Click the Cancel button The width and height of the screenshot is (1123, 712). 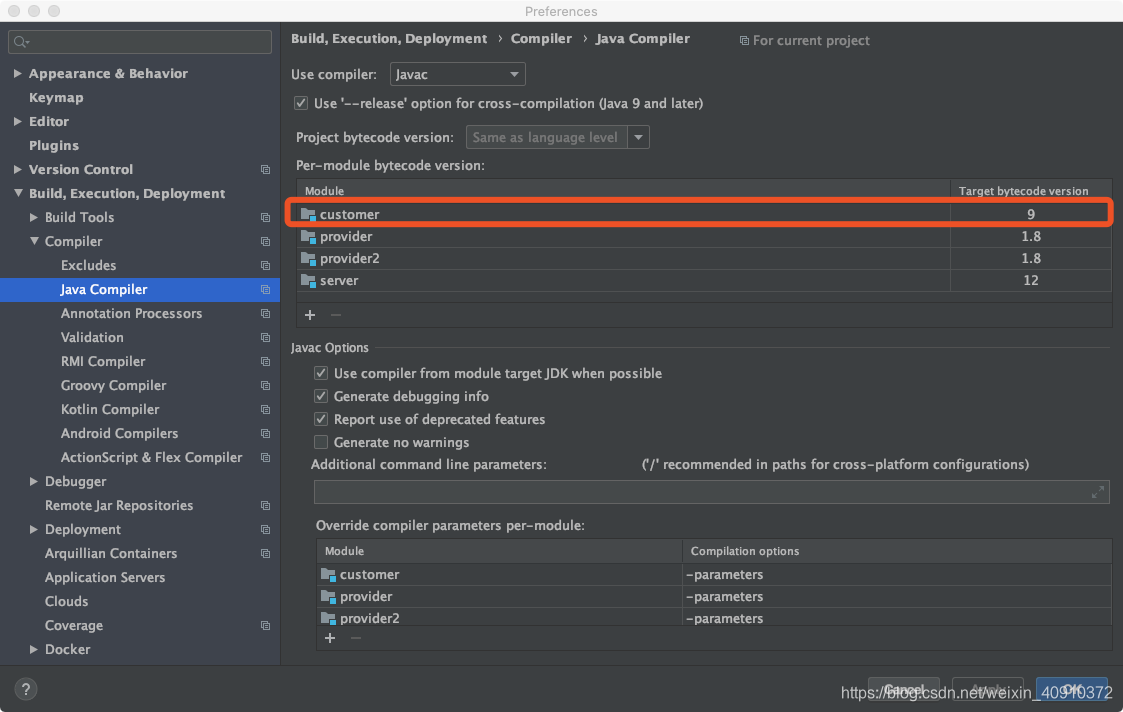click(x=903, y=689)
